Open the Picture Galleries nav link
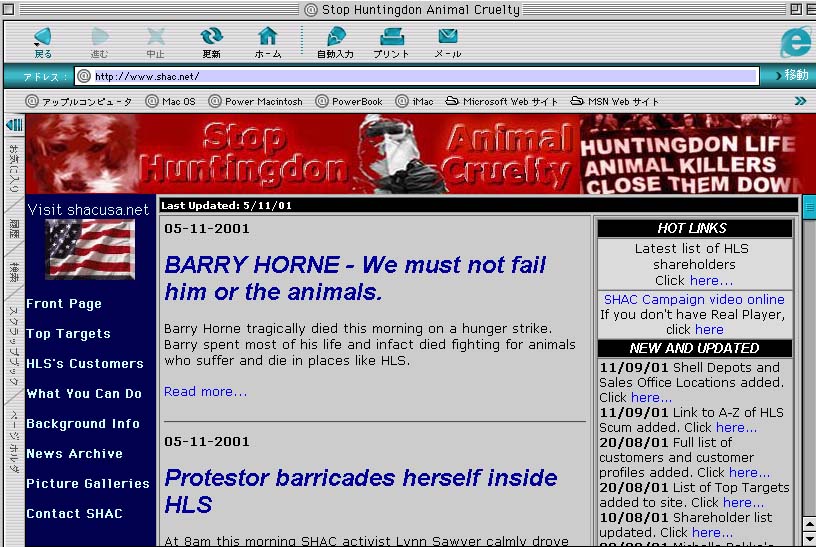This screenshot has height=547, width=816. (88, 484)
